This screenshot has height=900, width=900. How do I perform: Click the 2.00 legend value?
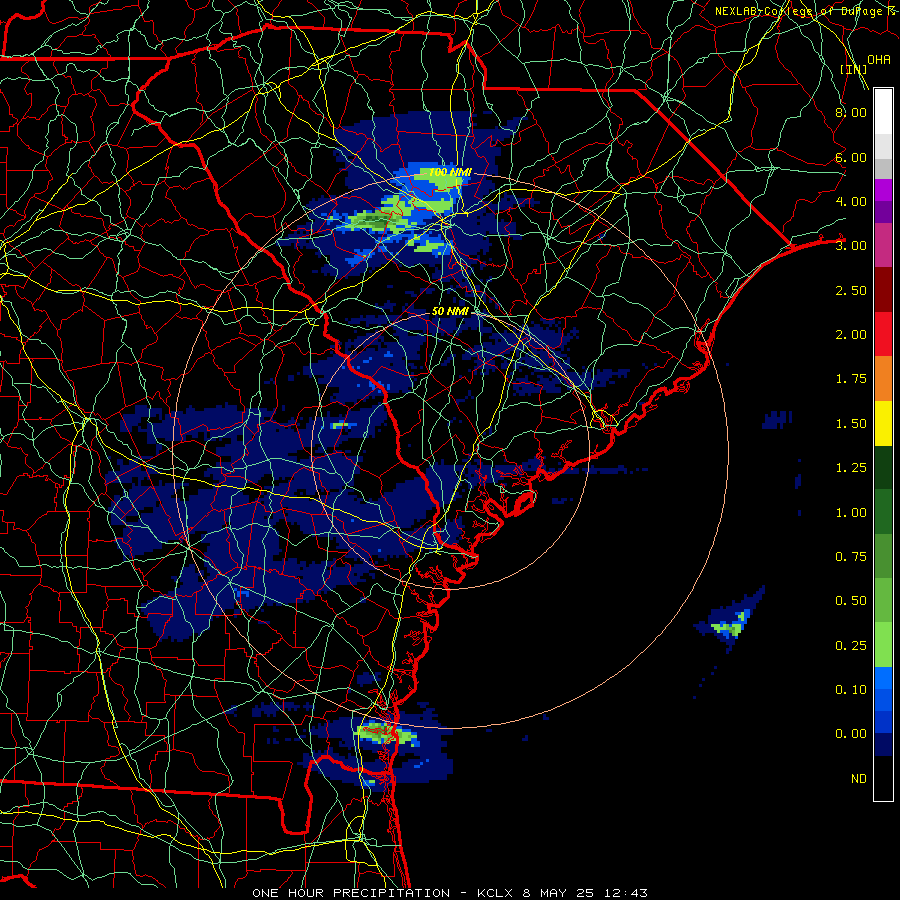click(851, 335)
